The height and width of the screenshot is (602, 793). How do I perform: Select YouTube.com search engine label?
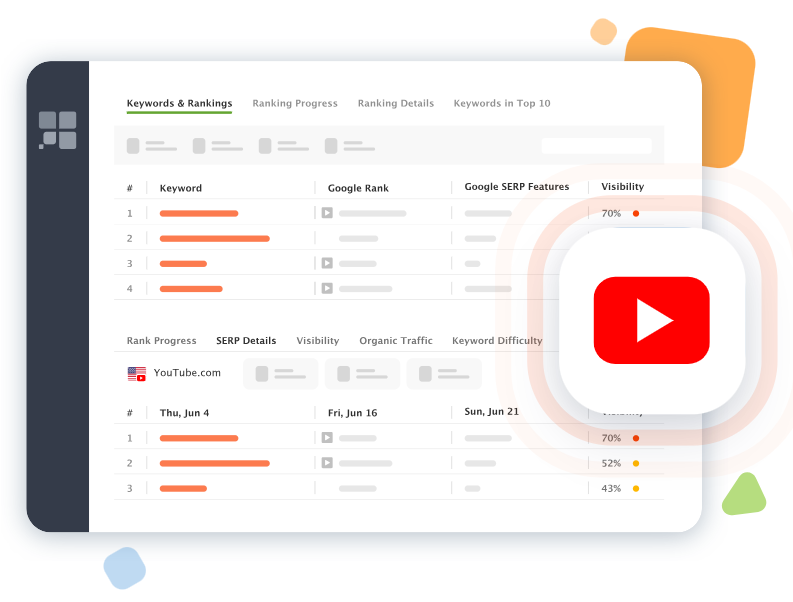coord(187,373)
